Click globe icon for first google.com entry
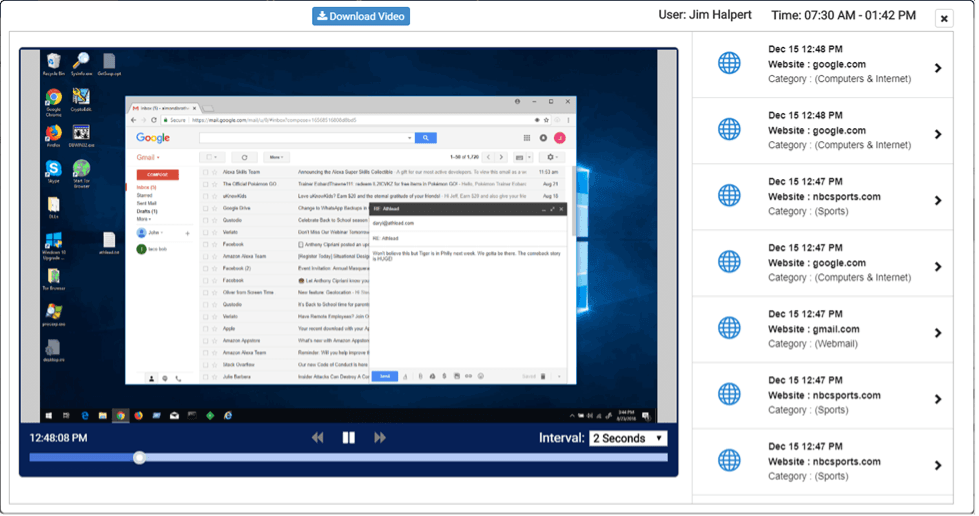 pyautogui.click(x=730, y=63)
